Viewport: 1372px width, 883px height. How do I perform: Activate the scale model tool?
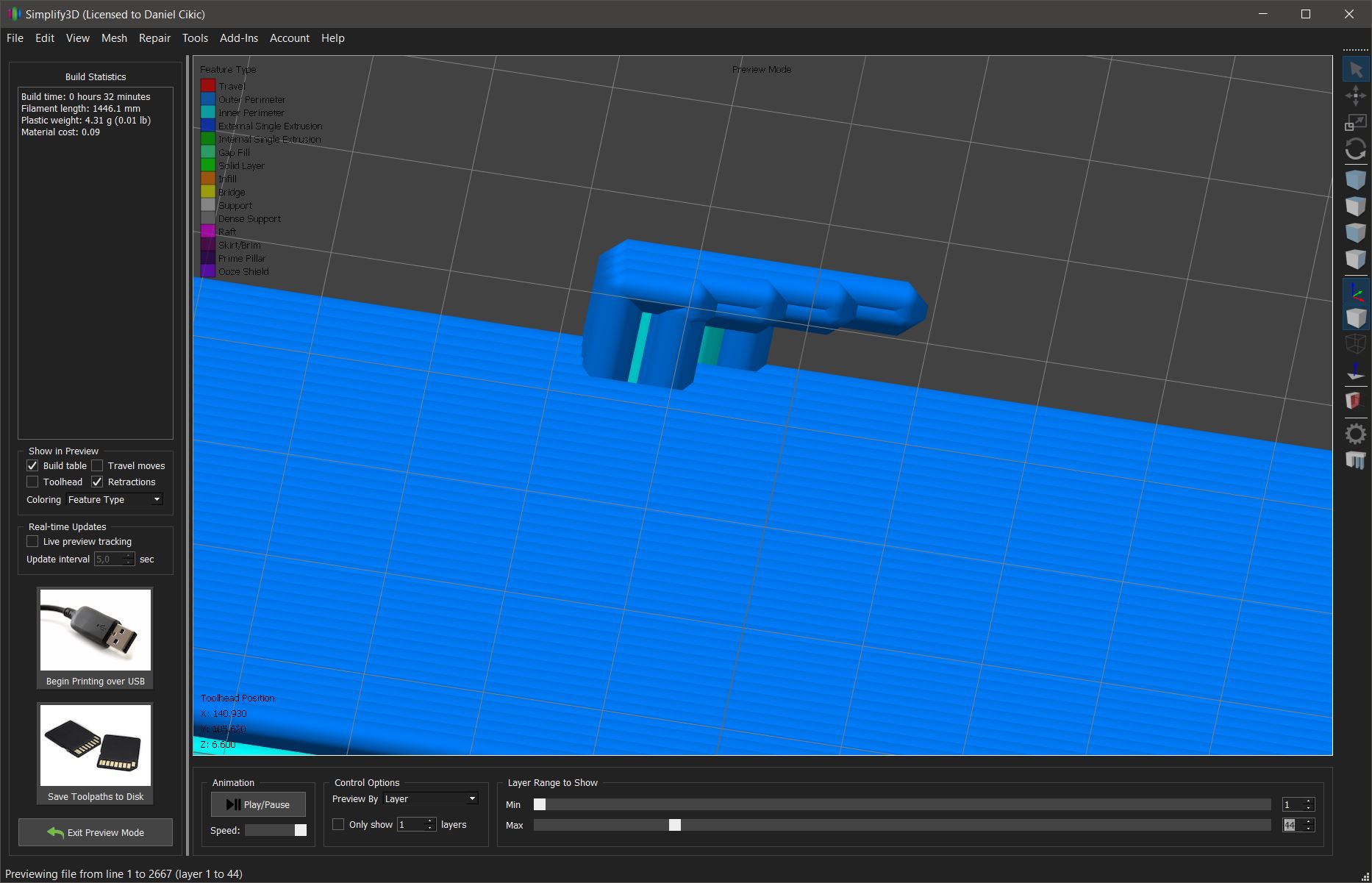[x=1356, y=122]
